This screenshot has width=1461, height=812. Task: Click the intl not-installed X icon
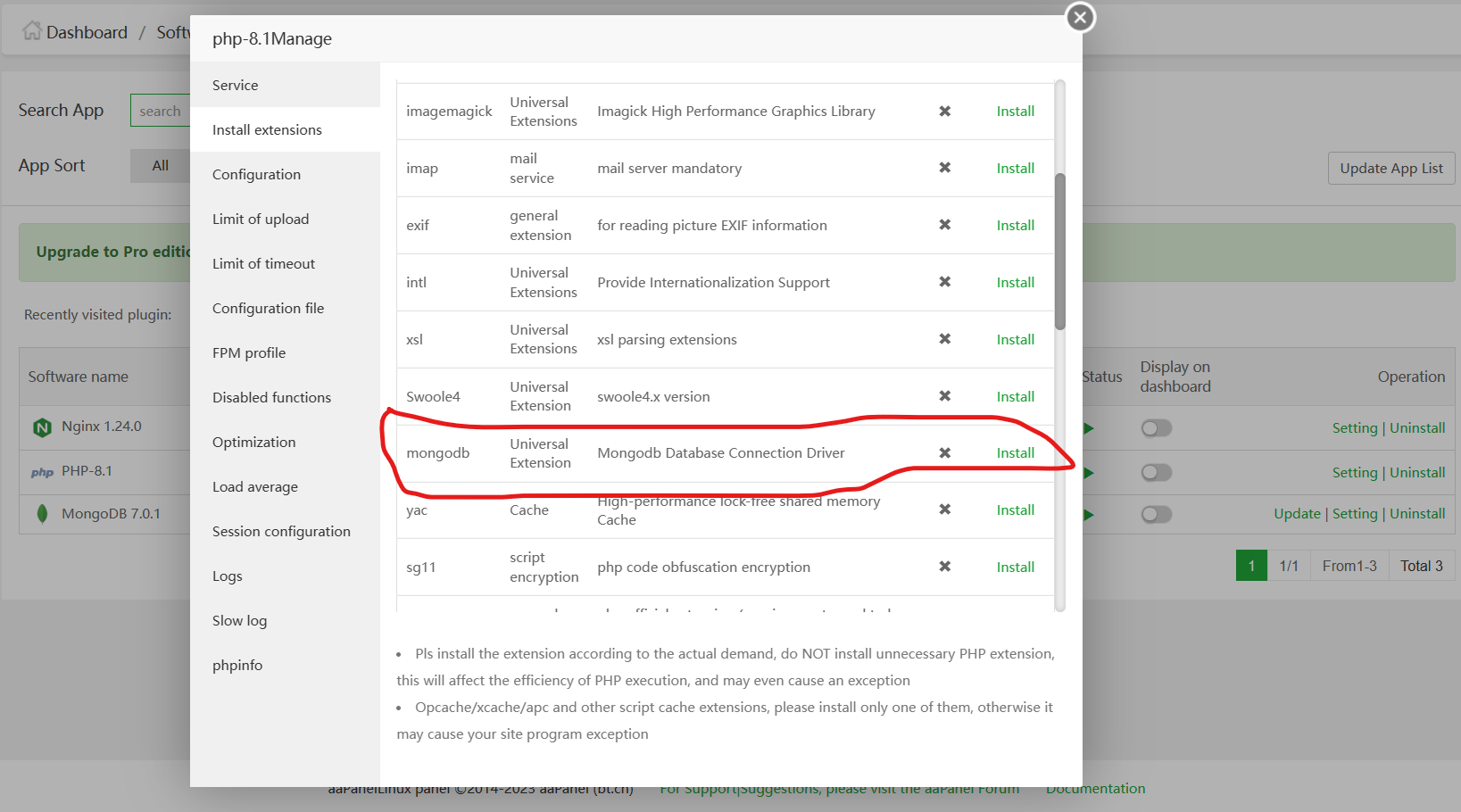coord(944,282)
